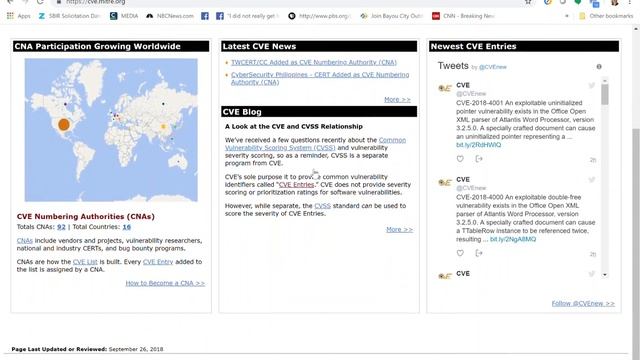Click How to Become a CNA >>
The image size is (640, 360).
point(165,283)
